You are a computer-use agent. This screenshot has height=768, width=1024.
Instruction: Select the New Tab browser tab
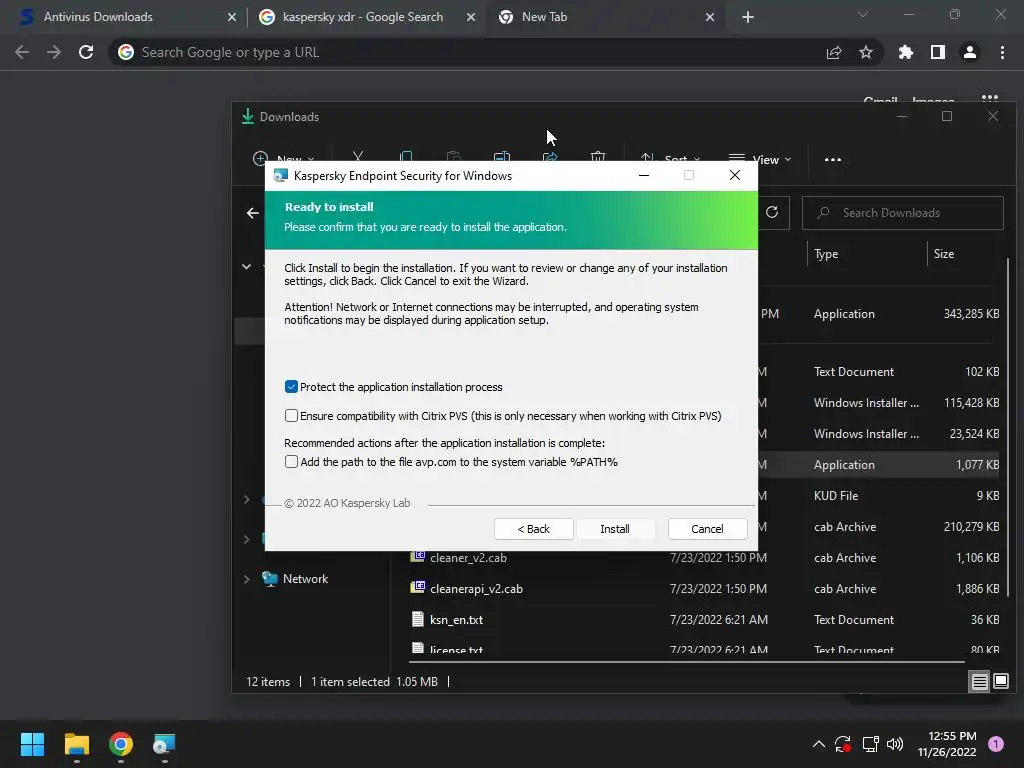tap(605, 17)
